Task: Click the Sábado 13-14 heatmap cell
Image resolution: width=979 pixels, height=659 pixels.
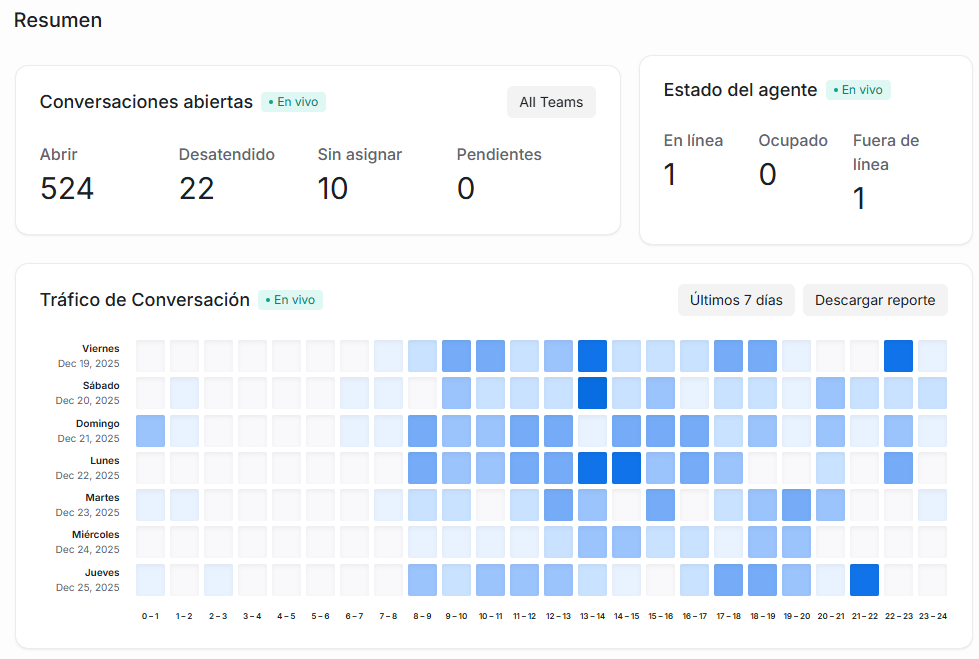Action: (592, 393)
